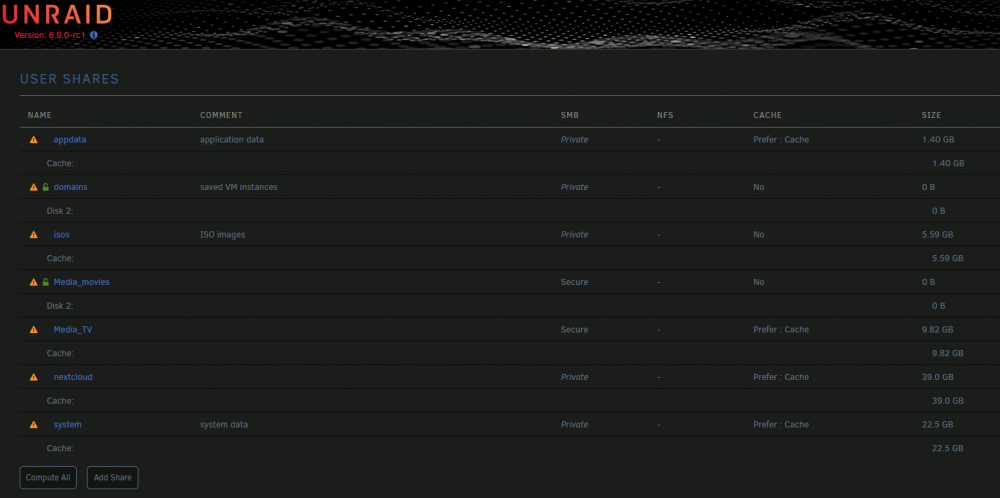This screenshot has height=498, width=1000.
Task: Click the Secure SMB value for Media_movies
Action: coord(574,282)
